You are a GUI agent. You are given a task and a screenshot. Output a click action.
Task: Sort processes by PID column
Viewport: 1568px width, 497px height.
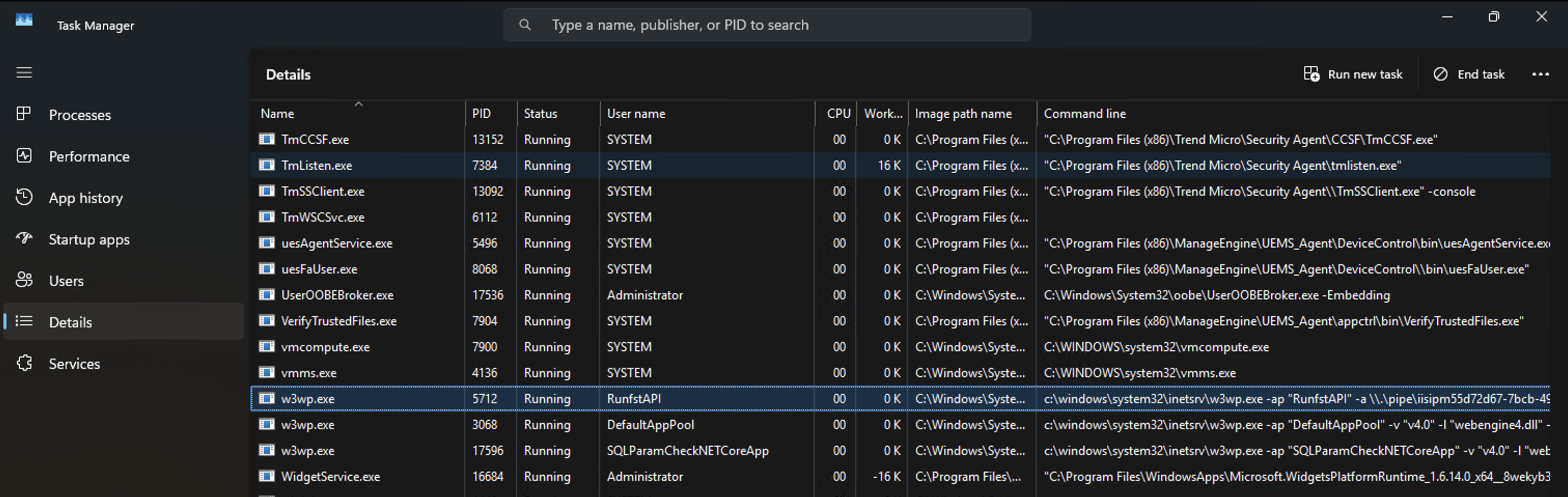(x=481, y=114)
